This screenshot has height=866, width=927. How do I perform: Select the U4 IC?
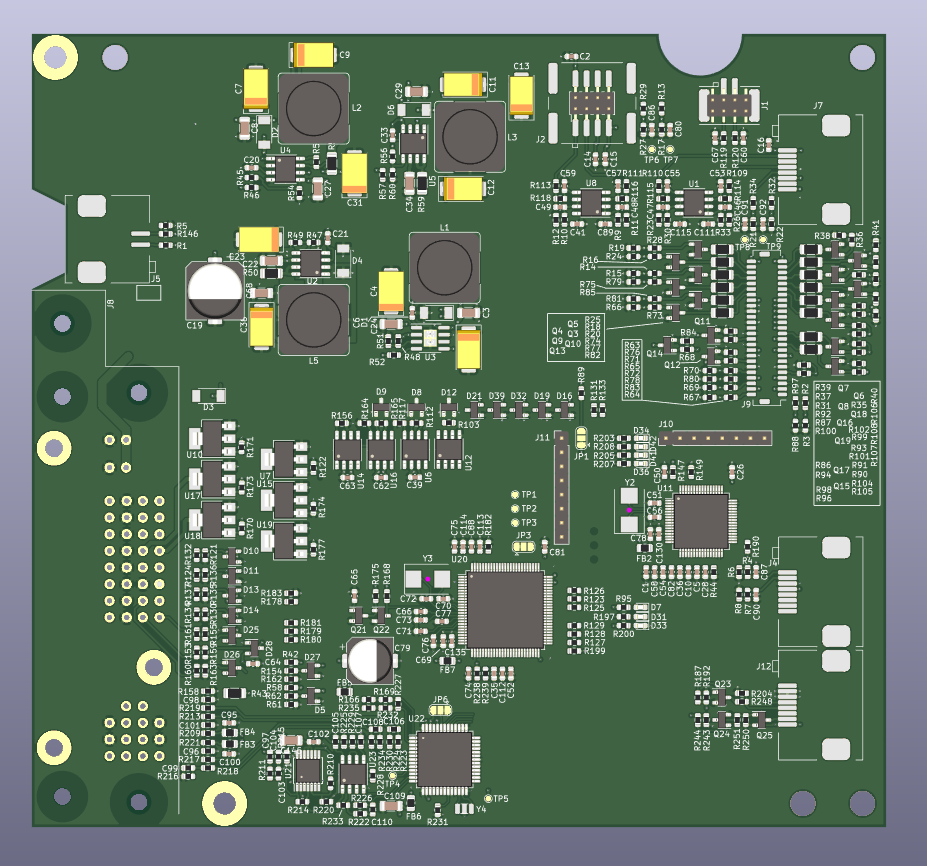coord(286,170)
